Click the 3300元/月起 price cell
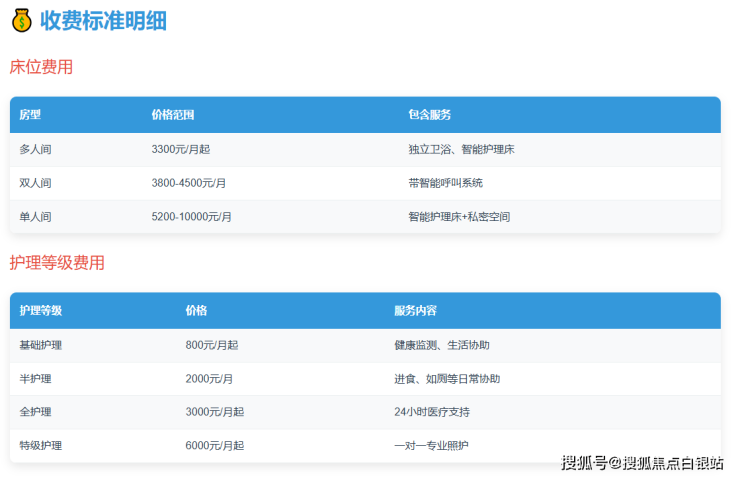 point(180,149)
